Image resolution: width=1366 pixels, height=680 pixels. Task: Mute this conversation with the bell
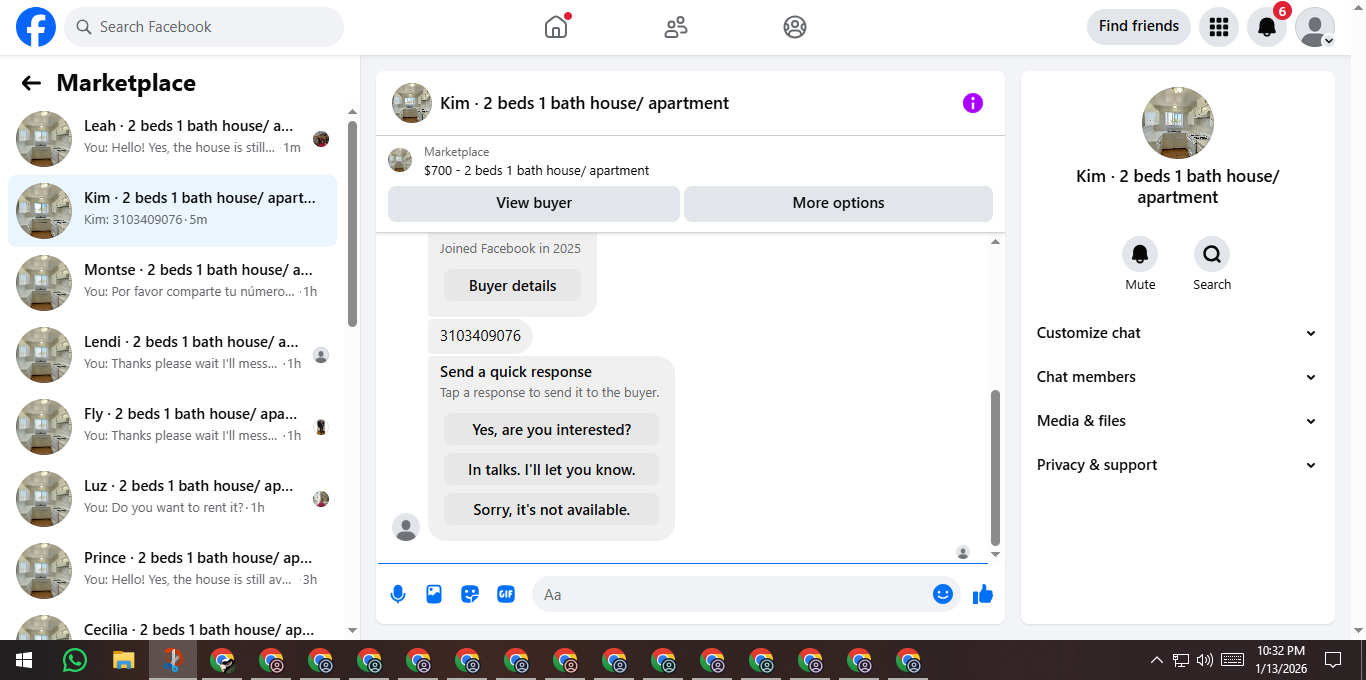[1140, 255]
